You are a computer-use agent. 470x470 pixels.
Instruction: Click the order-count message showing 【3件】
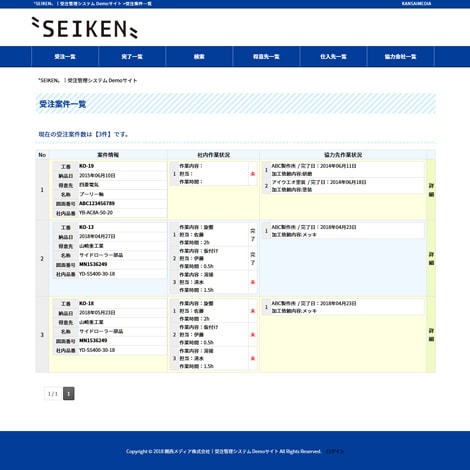83,134
